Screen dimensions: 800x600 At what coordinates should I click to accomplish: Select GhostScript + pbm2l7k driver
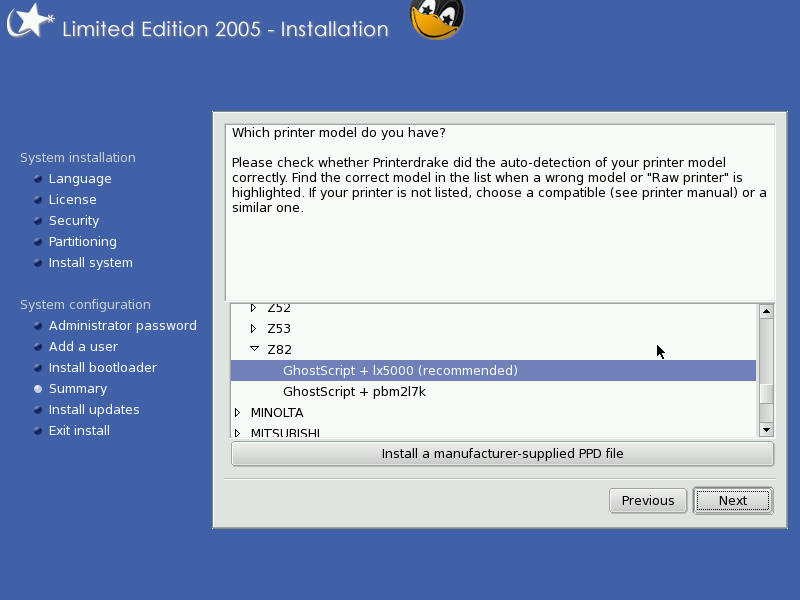pos(493,391)
